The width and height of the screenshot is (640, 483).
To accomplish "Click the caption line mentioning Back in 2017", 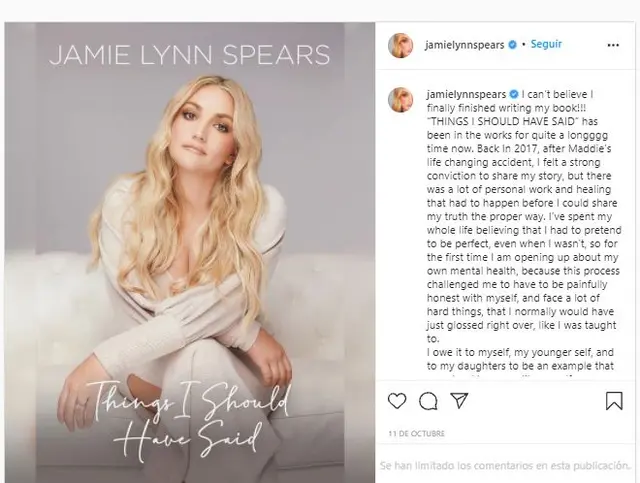I will 519,149.
